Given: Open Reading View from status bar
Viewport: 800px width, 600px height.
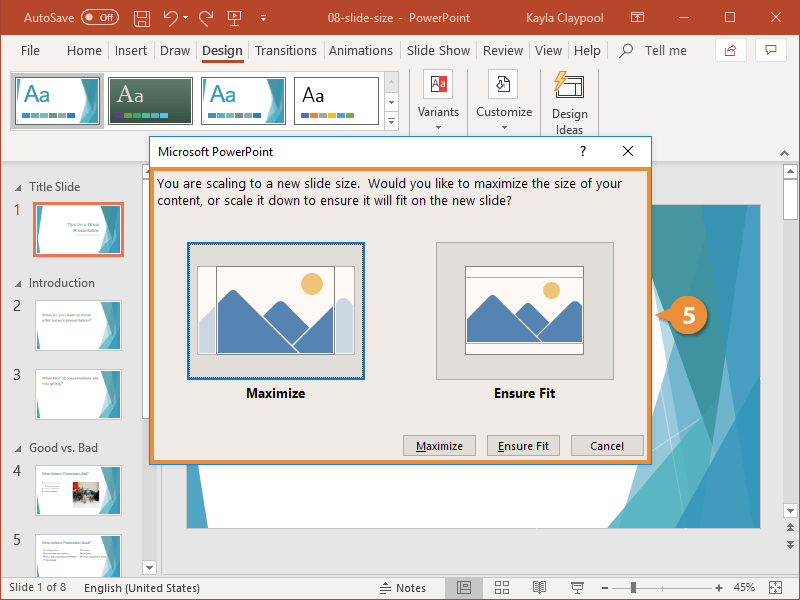Looking at the screenshot, I should click(539, 587).
